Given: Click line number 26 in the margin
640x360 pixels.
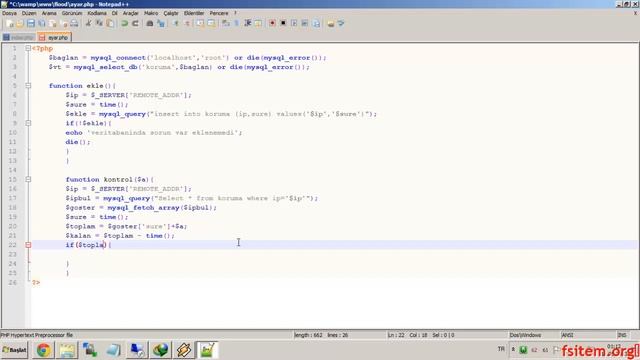Looking at the screenshot, I should 13,282.
